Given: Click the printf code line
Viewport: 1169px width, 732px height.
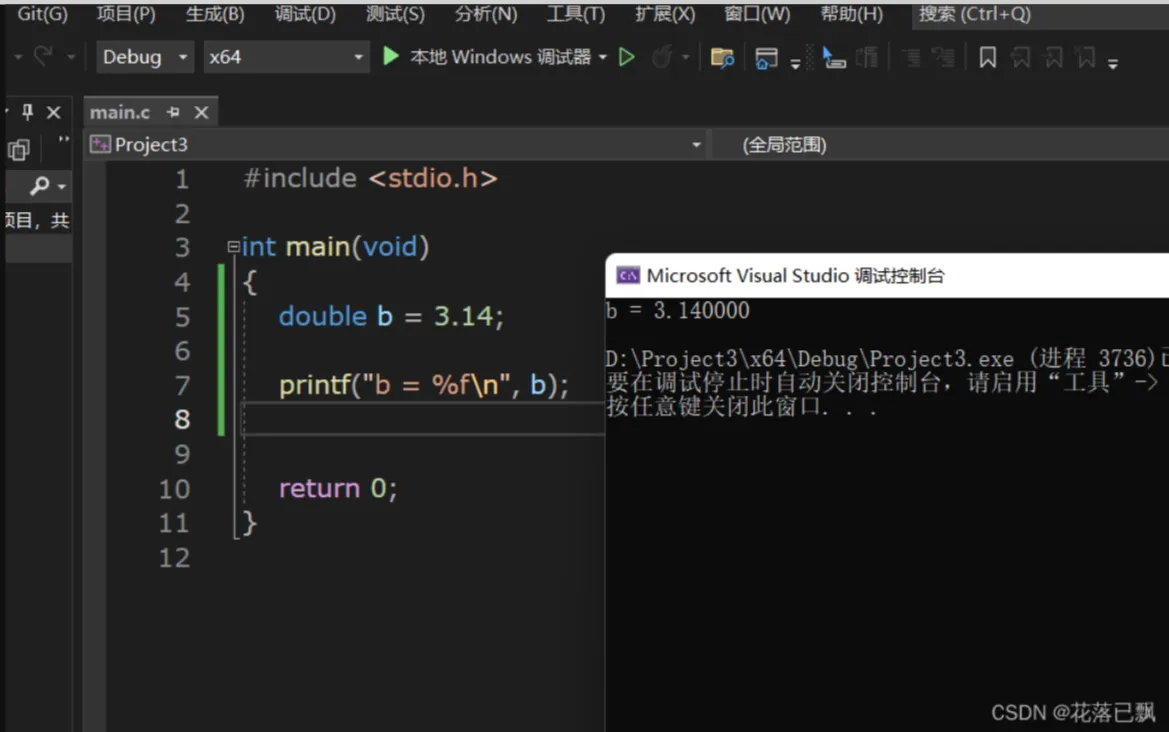Looking at the screenshot, I should coord(423,385).
